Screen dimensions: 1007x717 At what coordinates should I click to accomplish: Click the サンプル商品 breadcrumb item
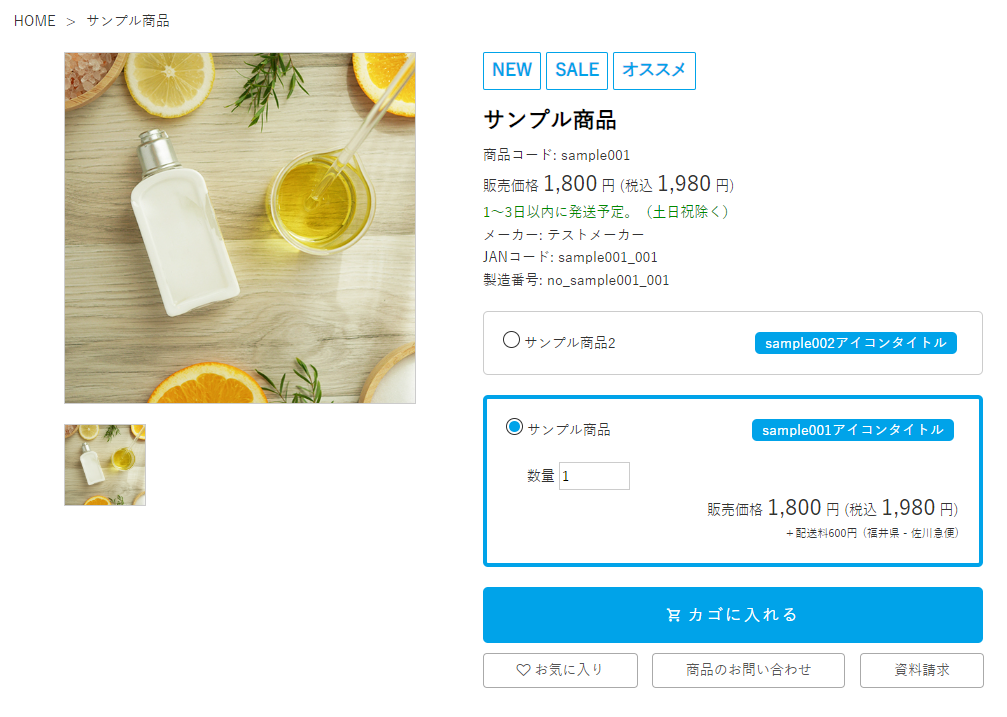[x=128, y=21]
